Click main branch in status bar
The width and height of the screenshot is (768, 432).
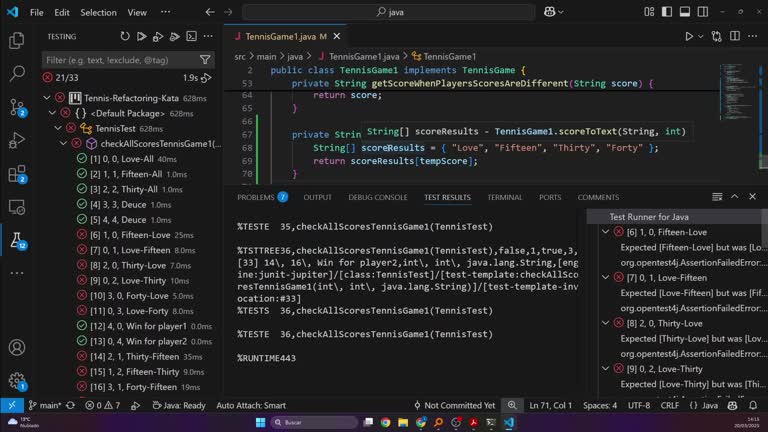click(x=45, y=406)
